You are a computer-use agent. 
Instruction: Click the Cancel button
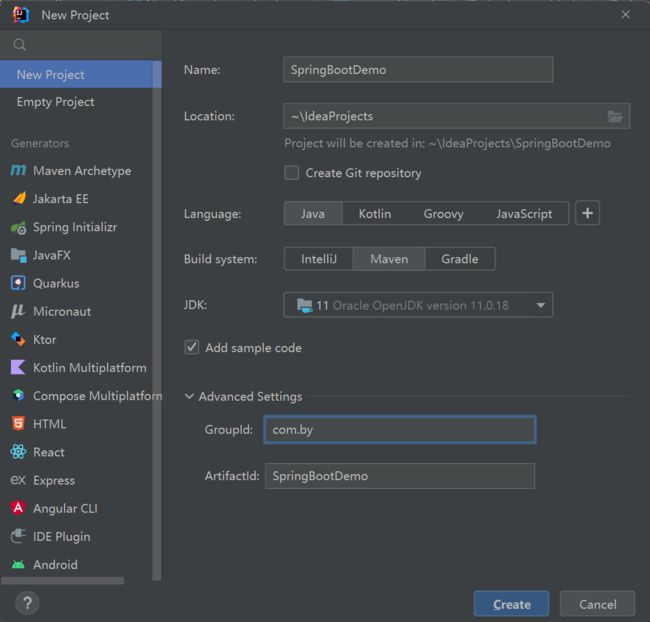[597, 604]
